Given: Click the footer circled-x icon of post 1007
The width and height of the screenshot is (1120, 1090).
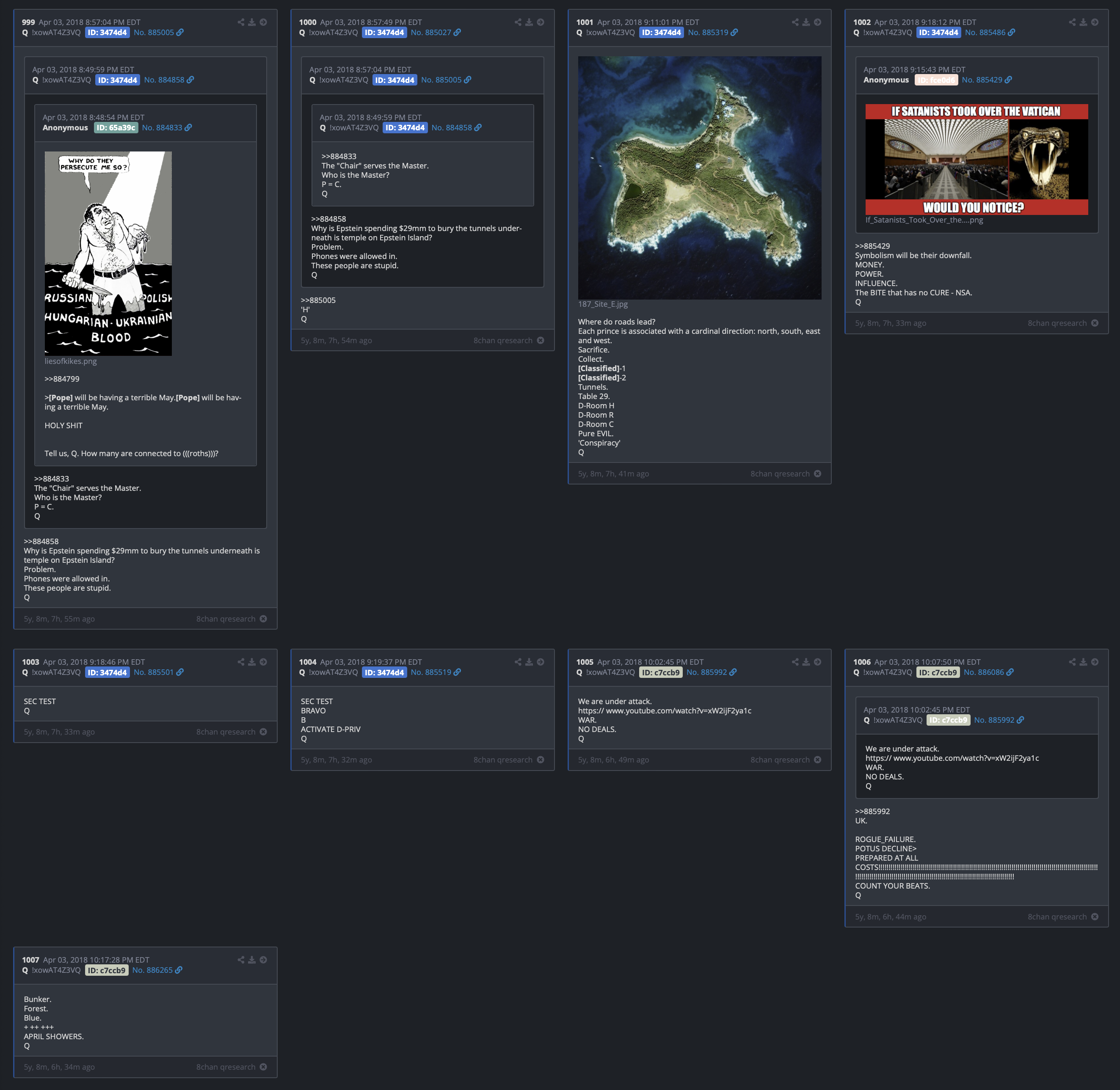Looking at the screenshot, I should (x=263, y=1067).
